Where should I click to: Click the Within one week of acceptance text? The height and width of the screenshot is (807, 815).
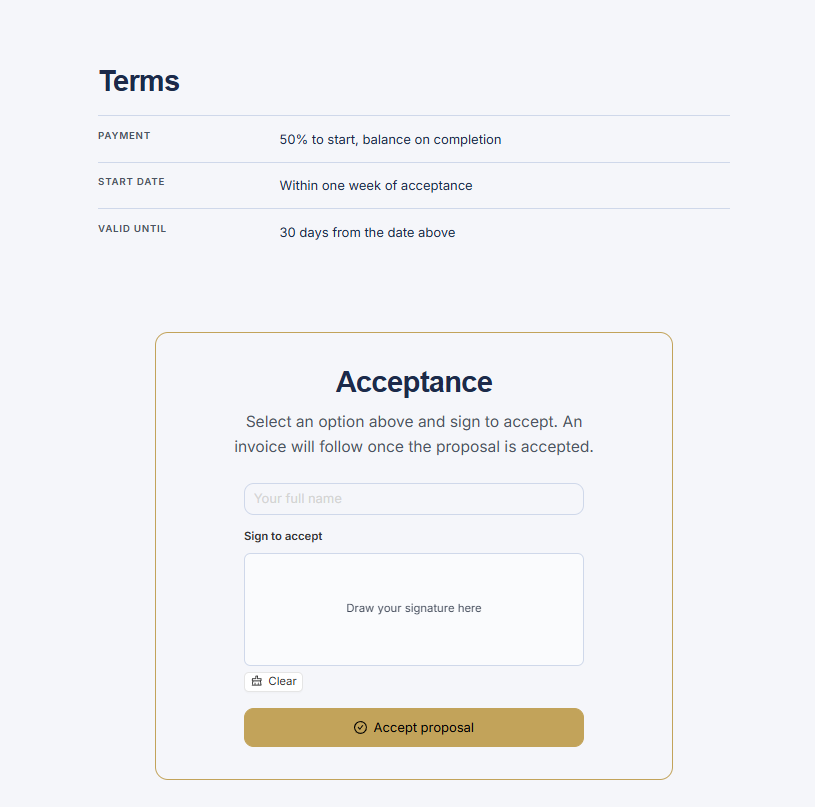(376, 186)
